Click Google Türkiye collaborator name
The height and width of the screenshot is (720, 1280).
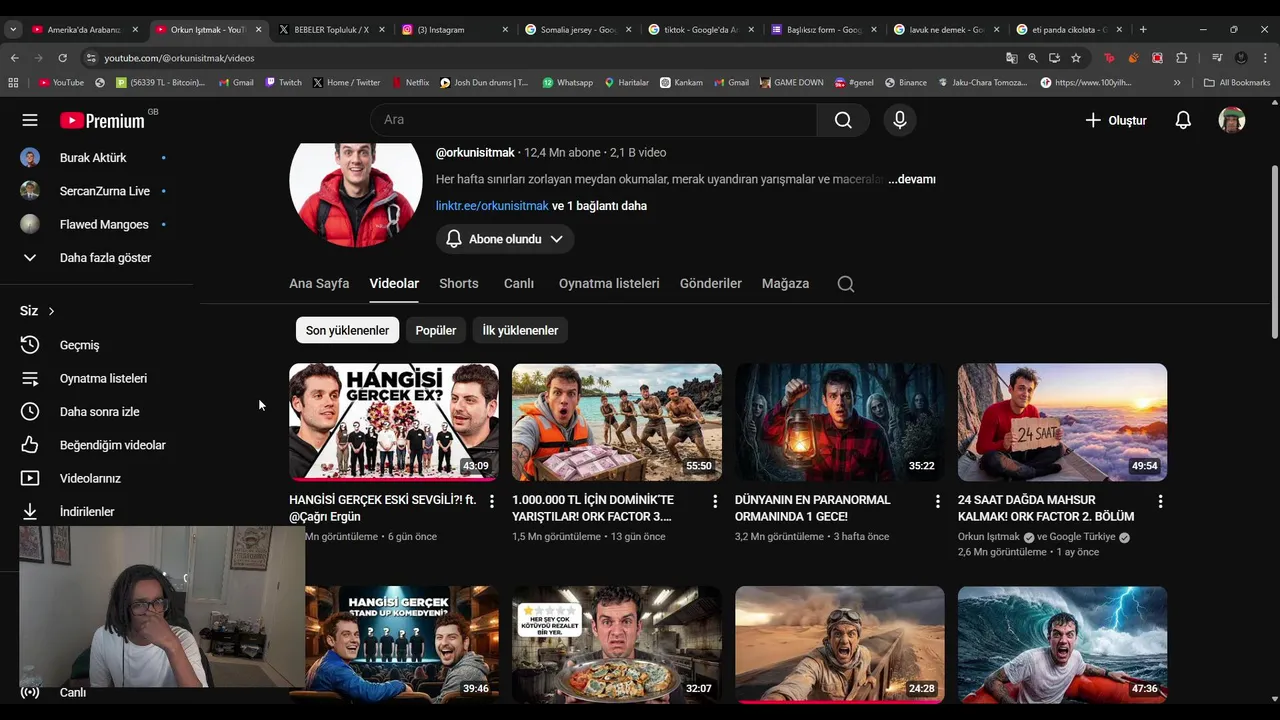coord(1083,537)
